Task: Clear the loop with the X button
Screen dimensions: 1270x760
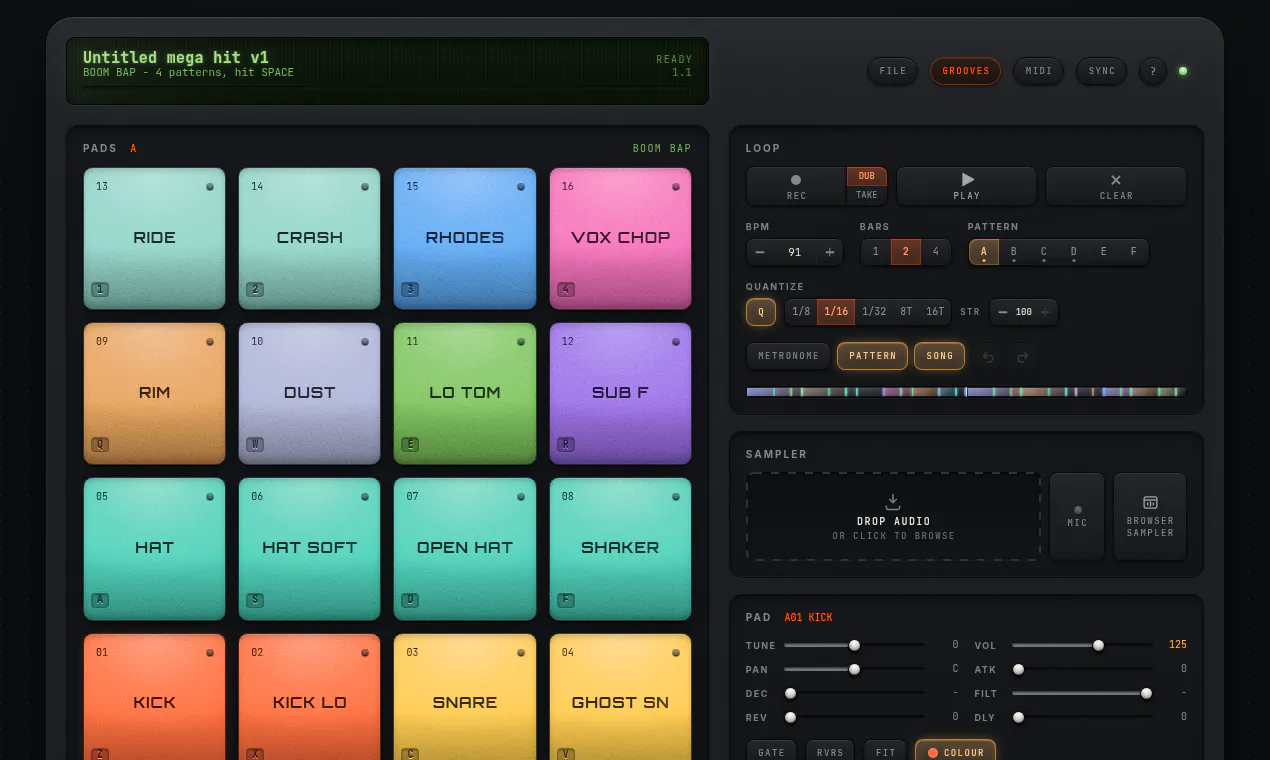Action: pos(1116,186)
